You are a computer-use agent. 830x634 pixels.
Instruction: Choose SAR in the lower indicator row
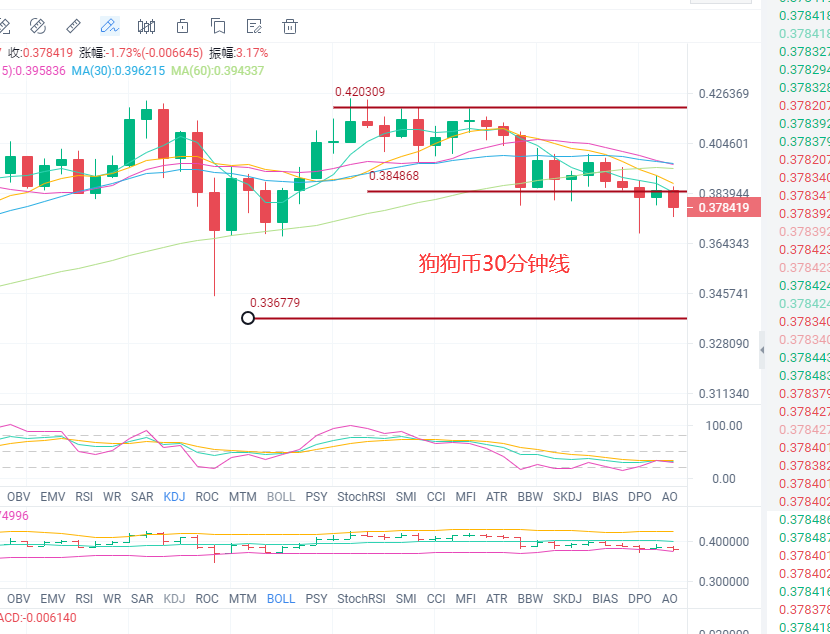click(x=142, y=598)
